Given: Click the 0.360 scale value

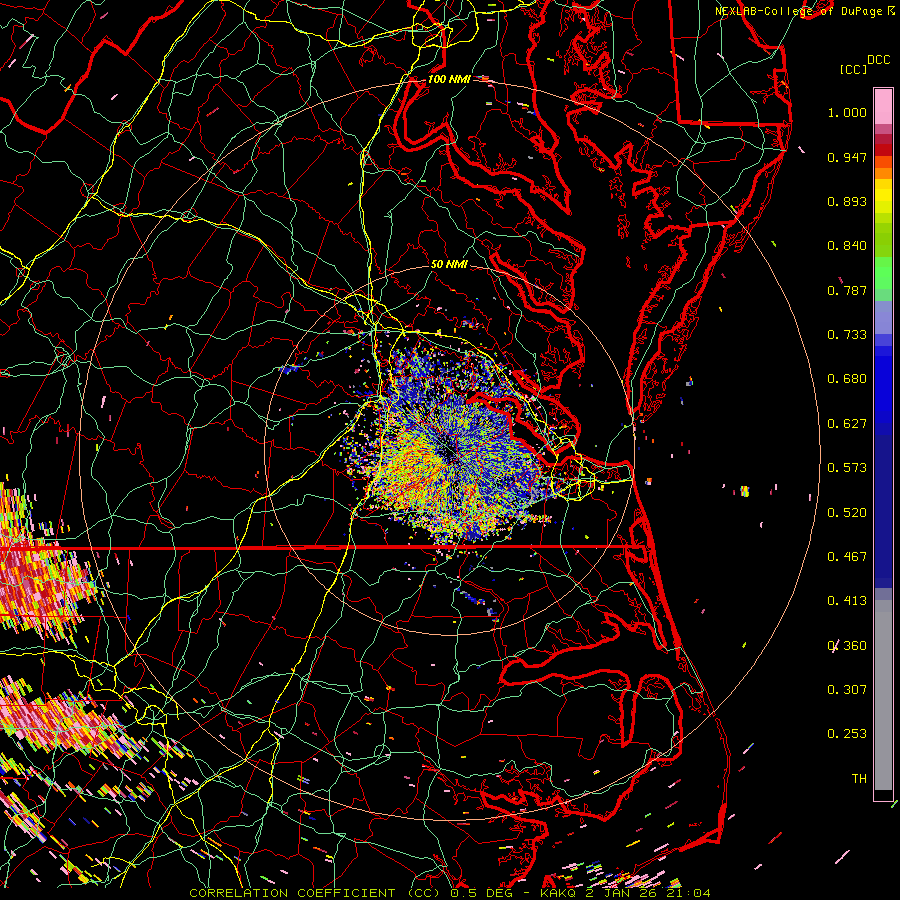Looking at the screenshot, I should [x=847, y=646].
